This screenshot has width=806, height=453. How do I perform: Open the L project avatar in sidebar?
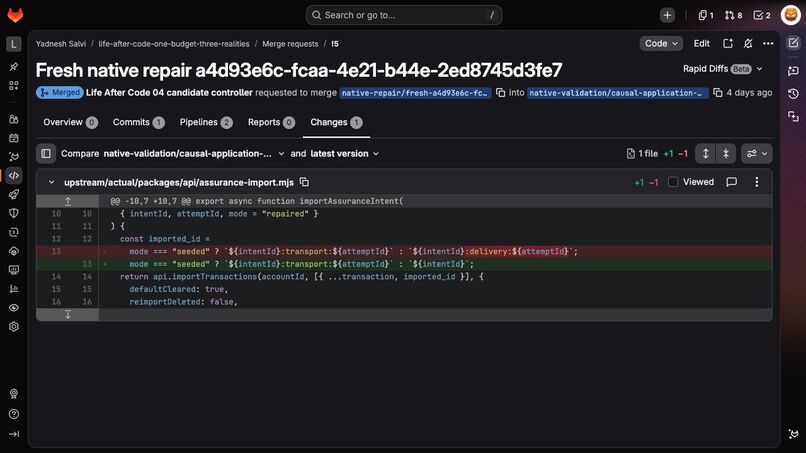[14, 44]
